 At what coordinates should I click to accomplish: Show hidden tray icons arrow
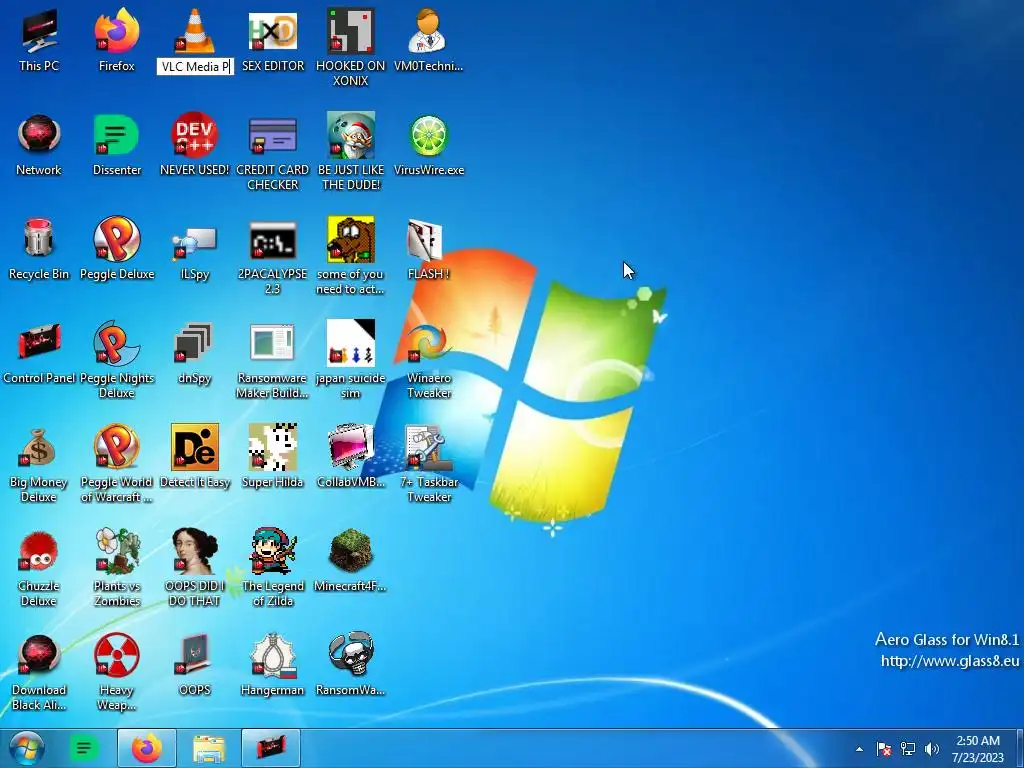[859, 749]
